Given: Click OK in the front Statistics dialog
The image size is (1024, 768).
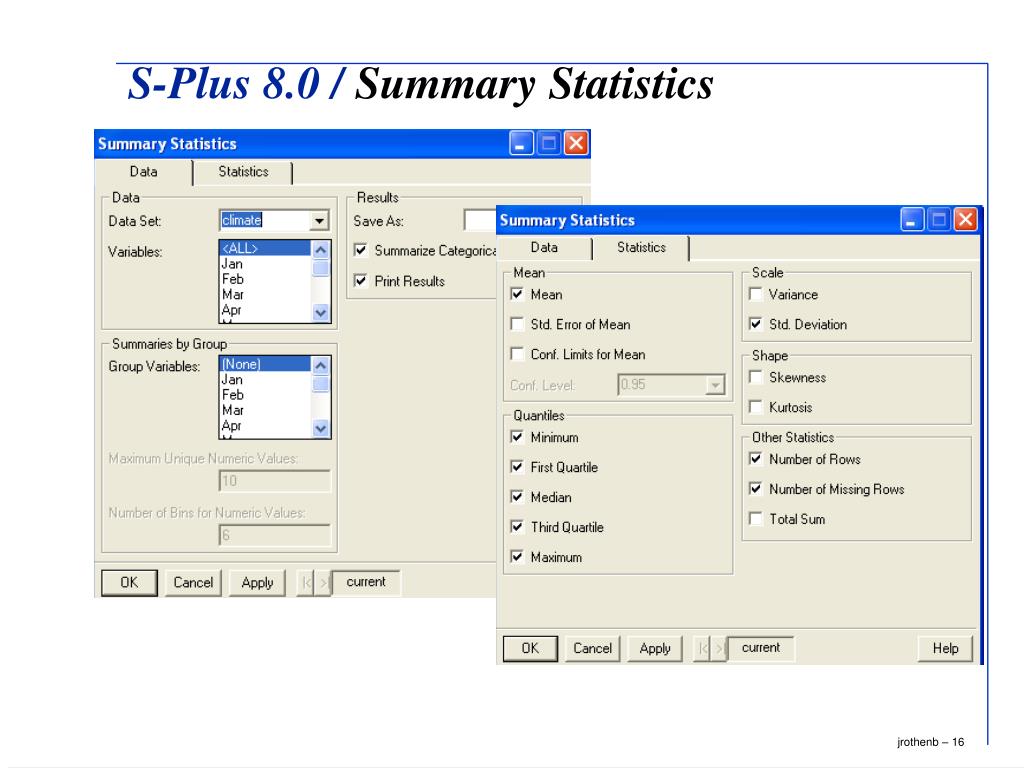Looking at the screenshot, I should [x=530, y=648].
